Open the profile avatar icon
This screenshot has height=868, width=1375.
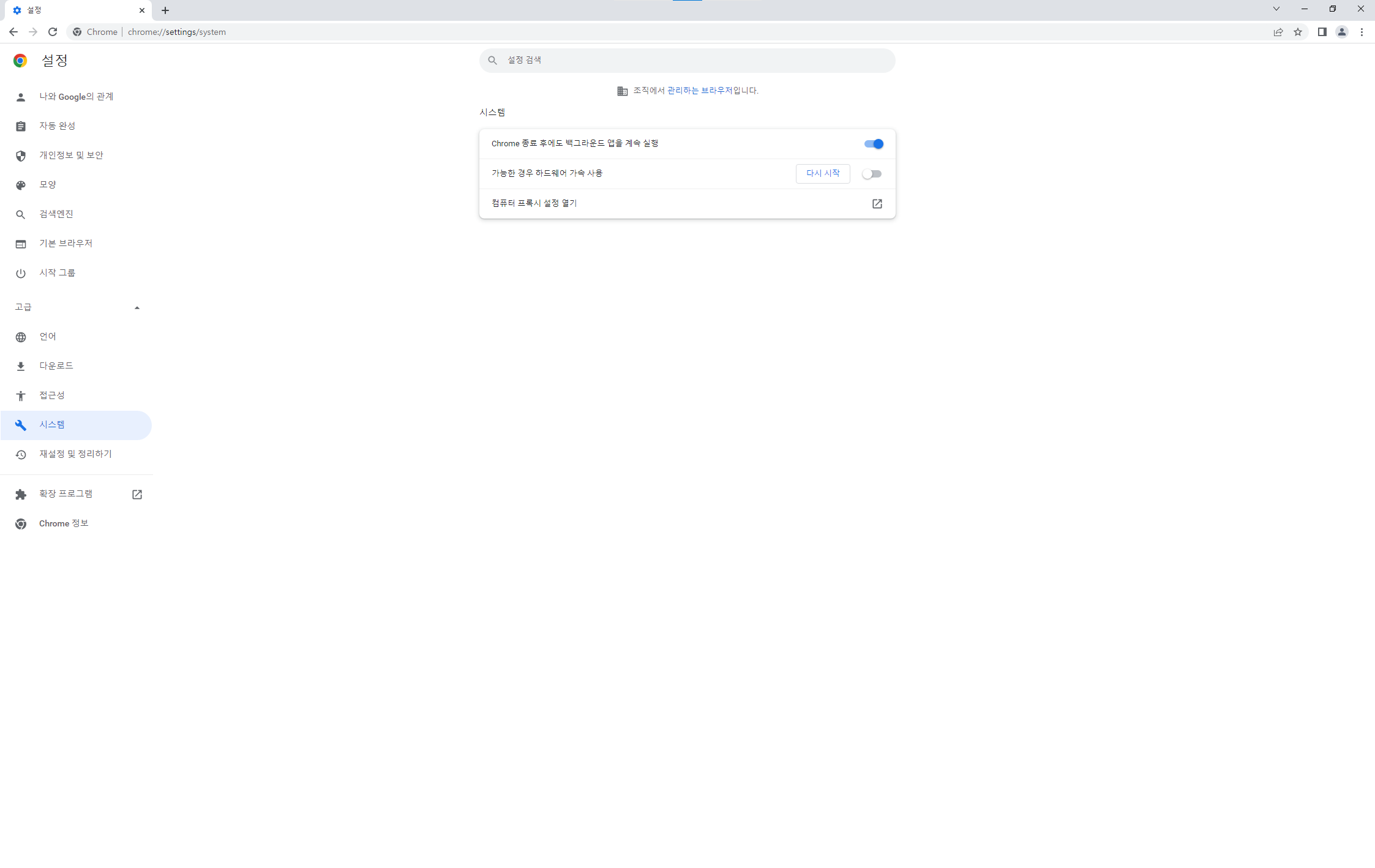click(1341, 32)
